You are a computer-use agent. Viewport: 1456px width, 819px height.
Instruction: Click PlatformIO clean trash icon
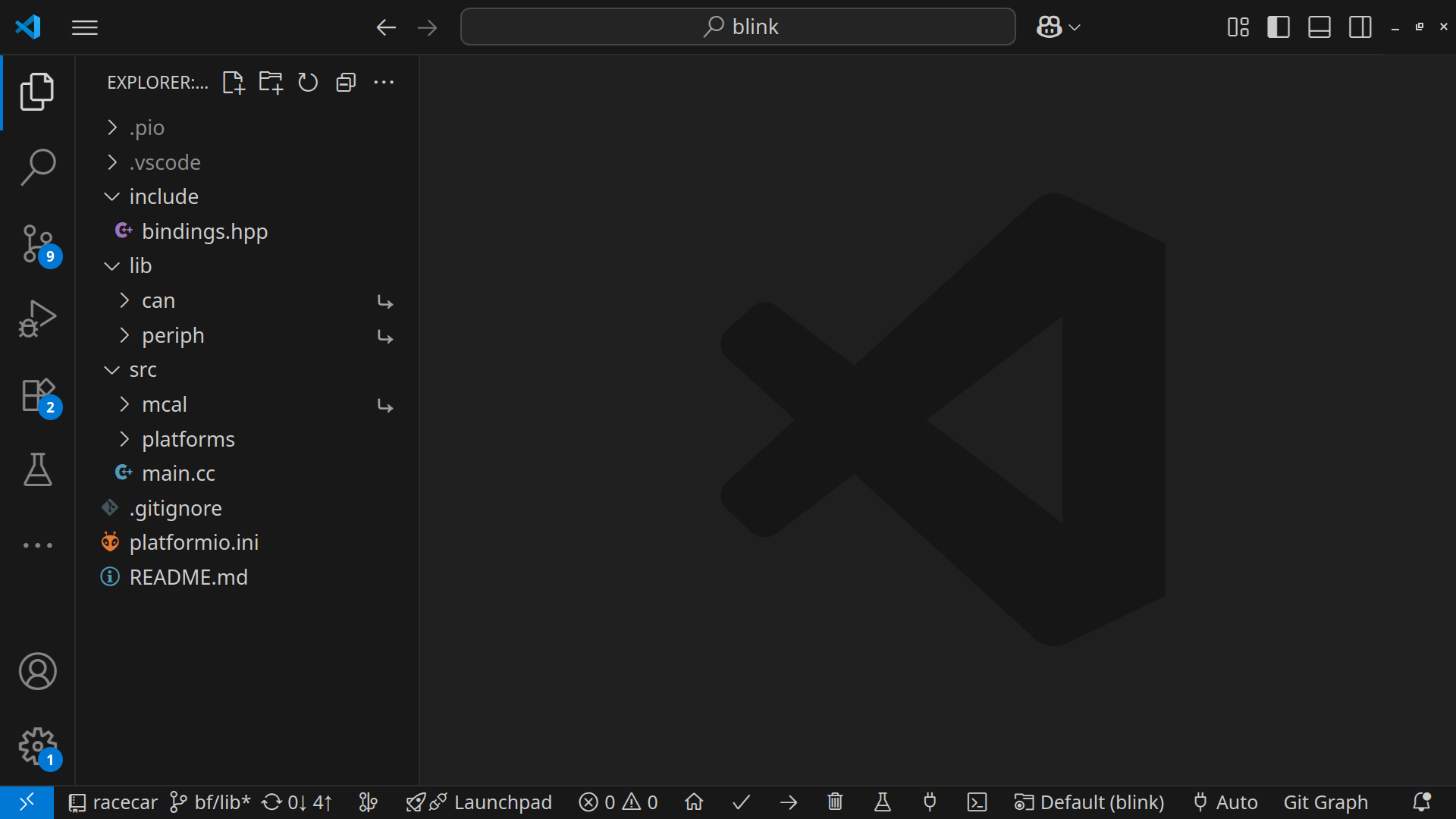coord(835,802)
